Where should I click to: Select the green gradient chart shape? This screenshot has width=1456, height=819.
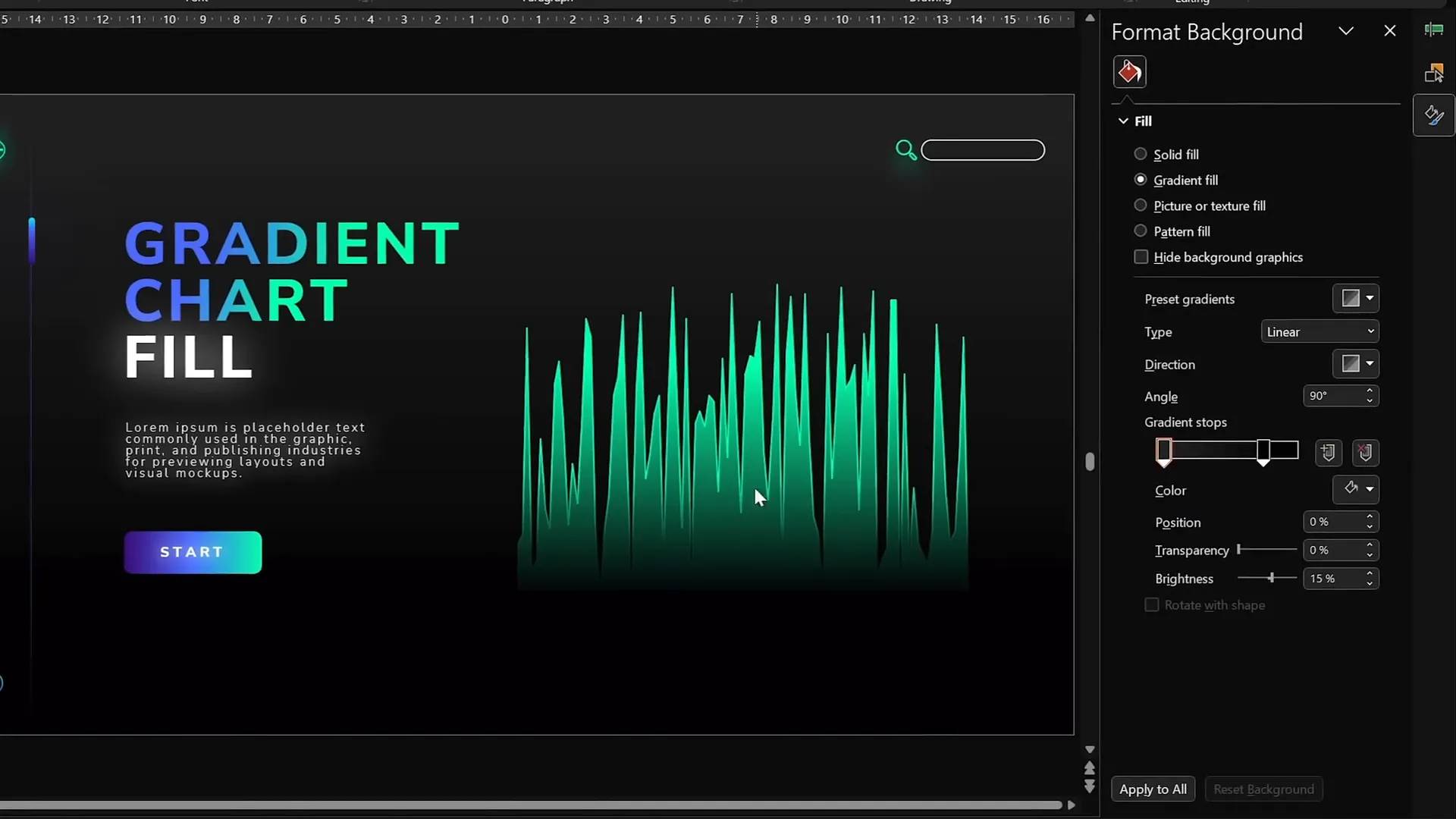[x=743, y=436]
